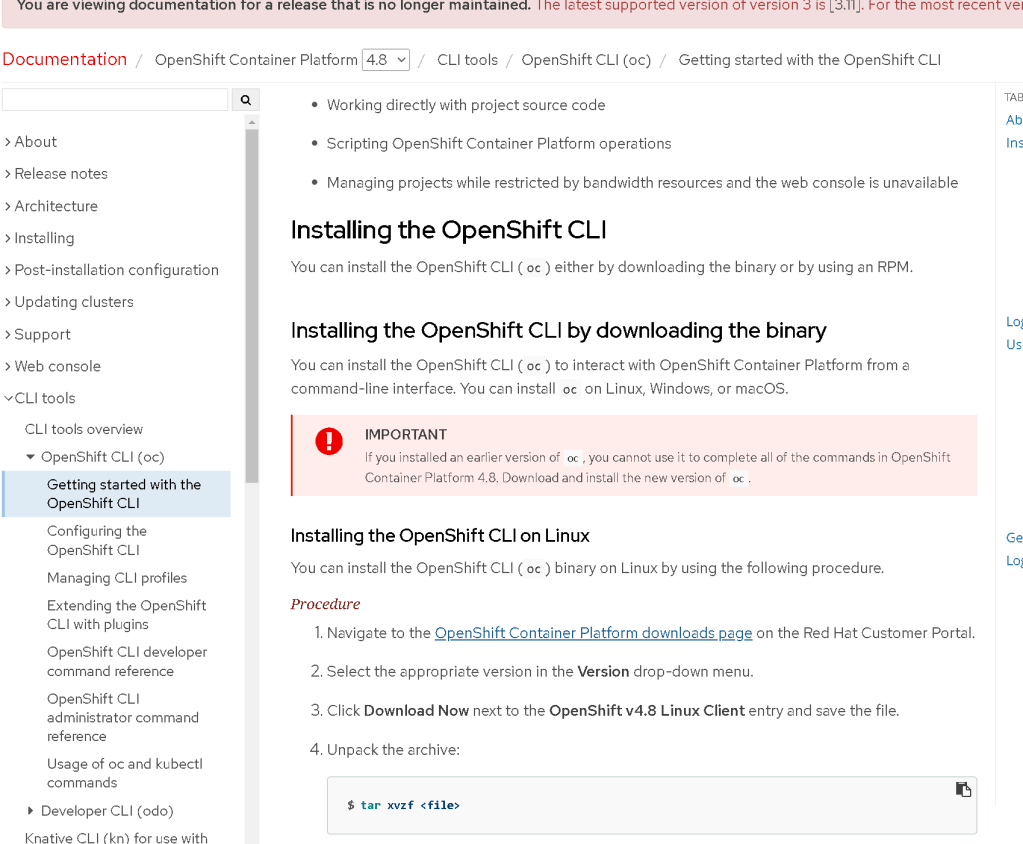Expand the Web console section
The image size is (1023, 844).
(53, 367)
